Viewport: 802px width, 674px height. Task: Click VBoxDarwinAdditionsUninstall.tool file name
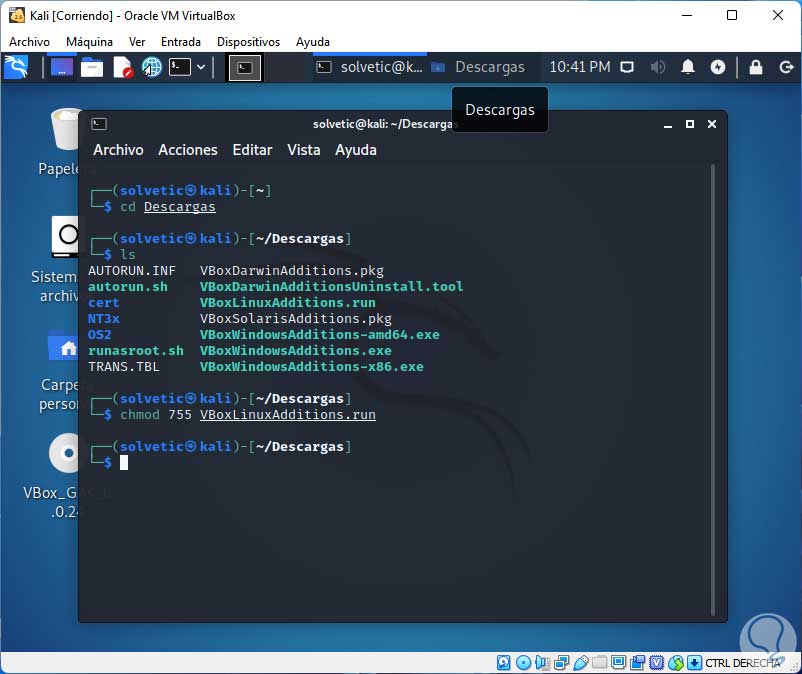331,287
